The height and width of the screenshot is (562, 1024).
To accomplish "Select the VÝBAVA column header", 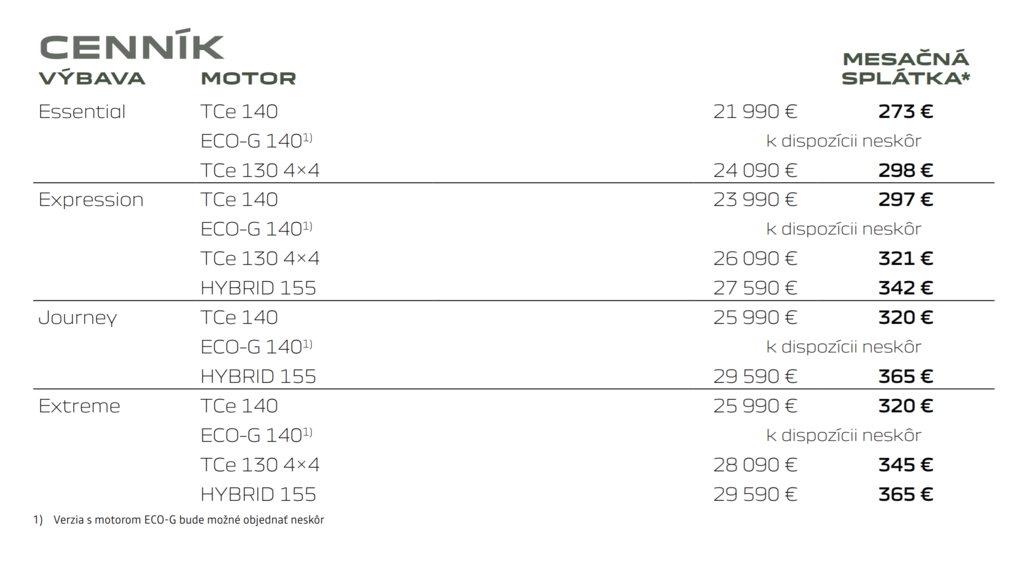I will (x=92, y=78).
